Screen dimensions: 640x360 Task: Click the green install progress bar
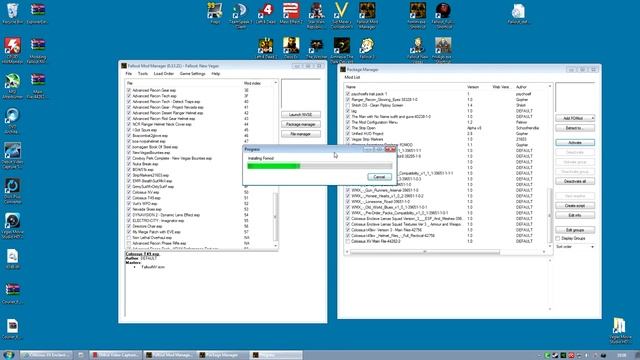click(x=320, y=166)
